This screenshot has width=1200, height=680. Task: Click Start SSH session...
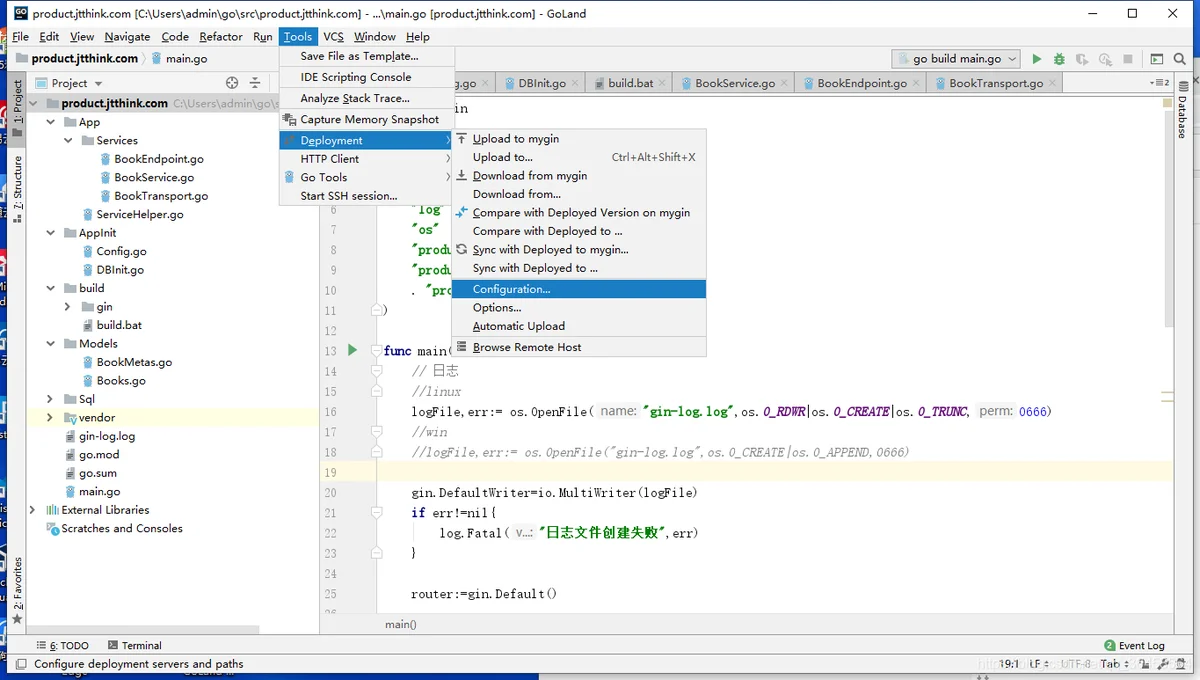[x=367, y=196]
